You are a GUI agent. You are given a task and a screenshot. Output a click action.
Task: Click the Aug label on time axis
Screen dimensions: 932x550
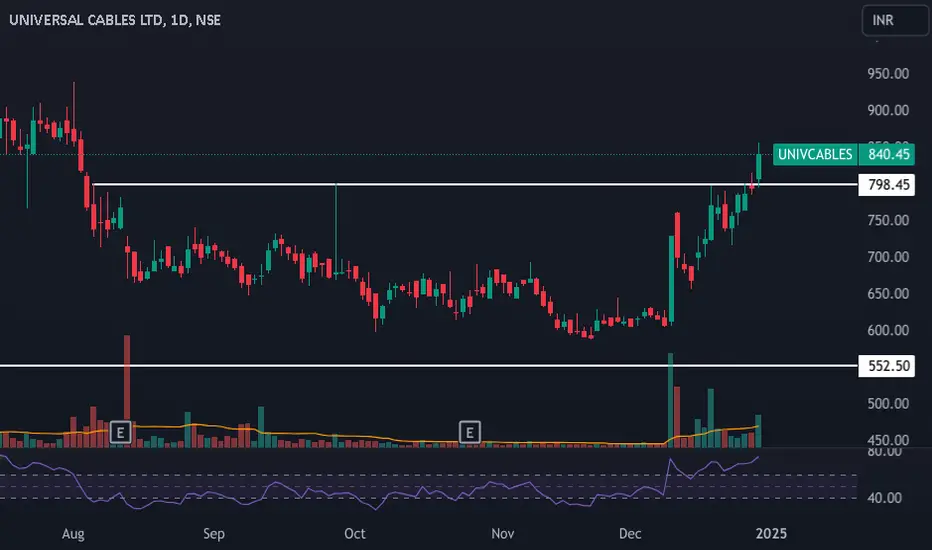pyautogui.click(x=73, y=534)
